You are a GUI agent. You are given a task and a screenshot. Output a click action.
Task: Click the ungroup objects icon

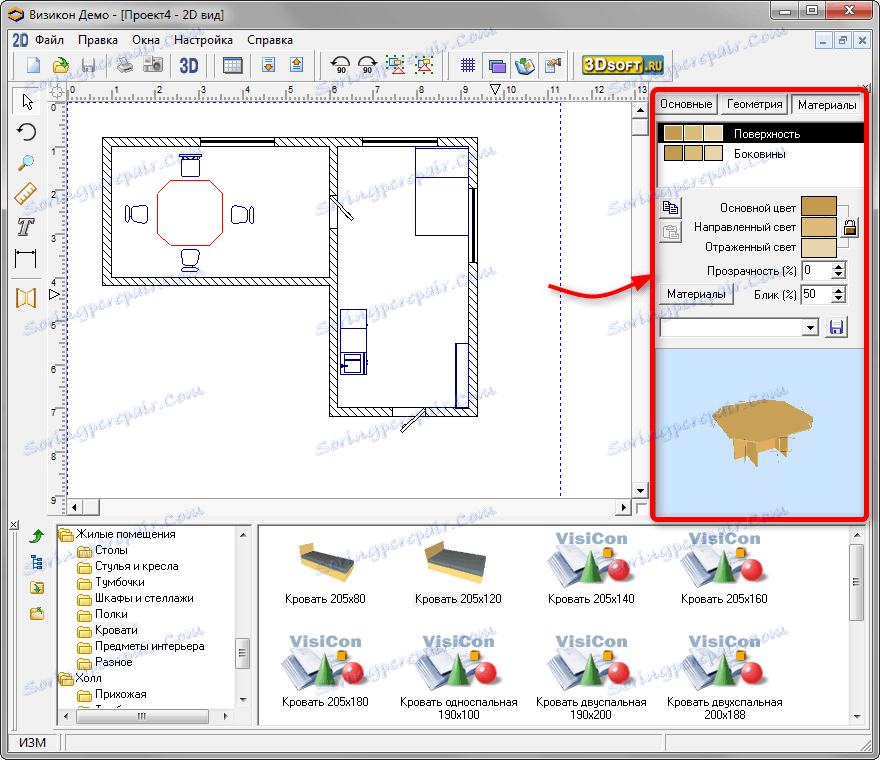pos(424,66)
